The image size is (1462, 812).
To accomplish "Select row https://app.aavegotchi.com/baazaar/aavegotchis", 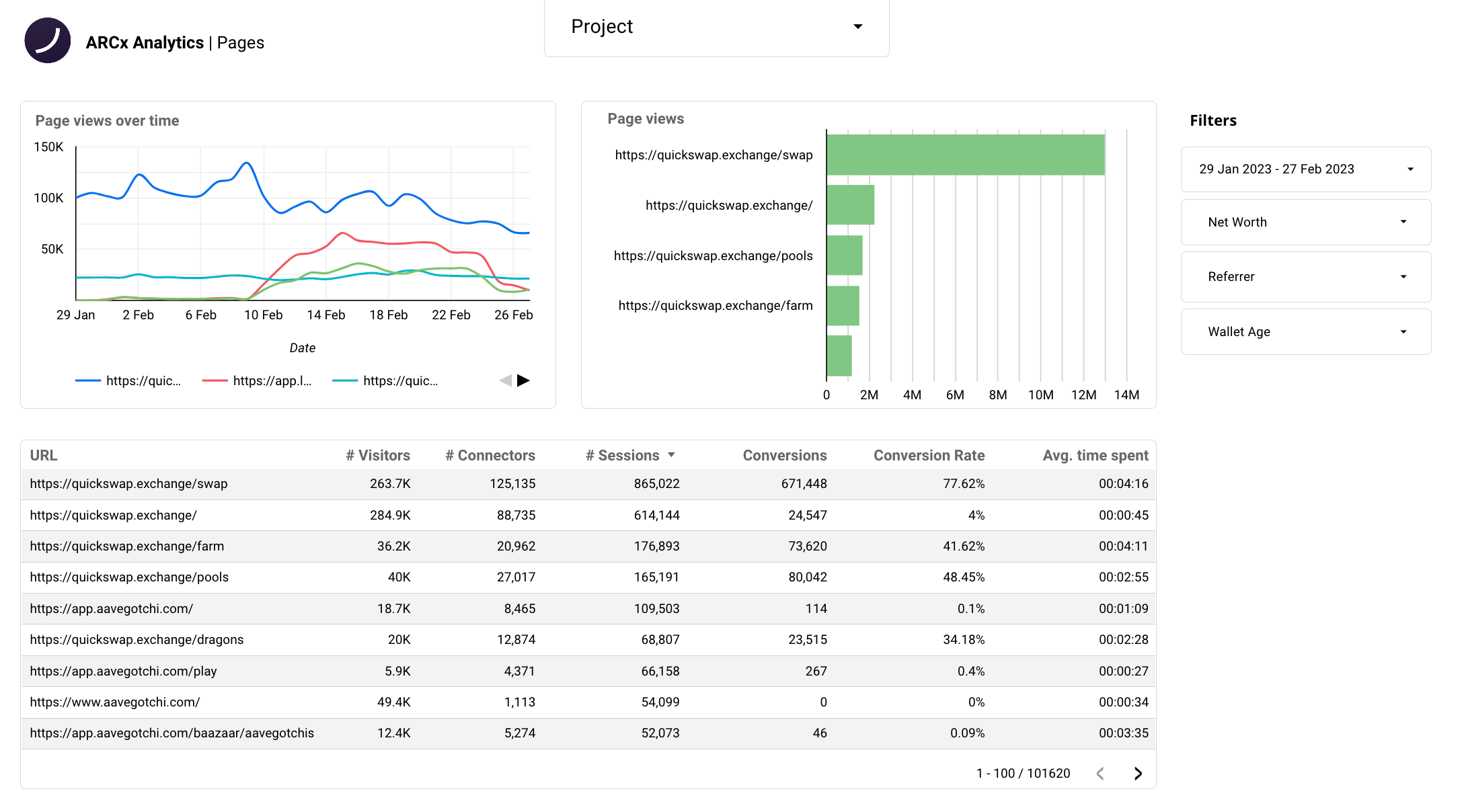I will pyautogui.click(x=588, y=733).
